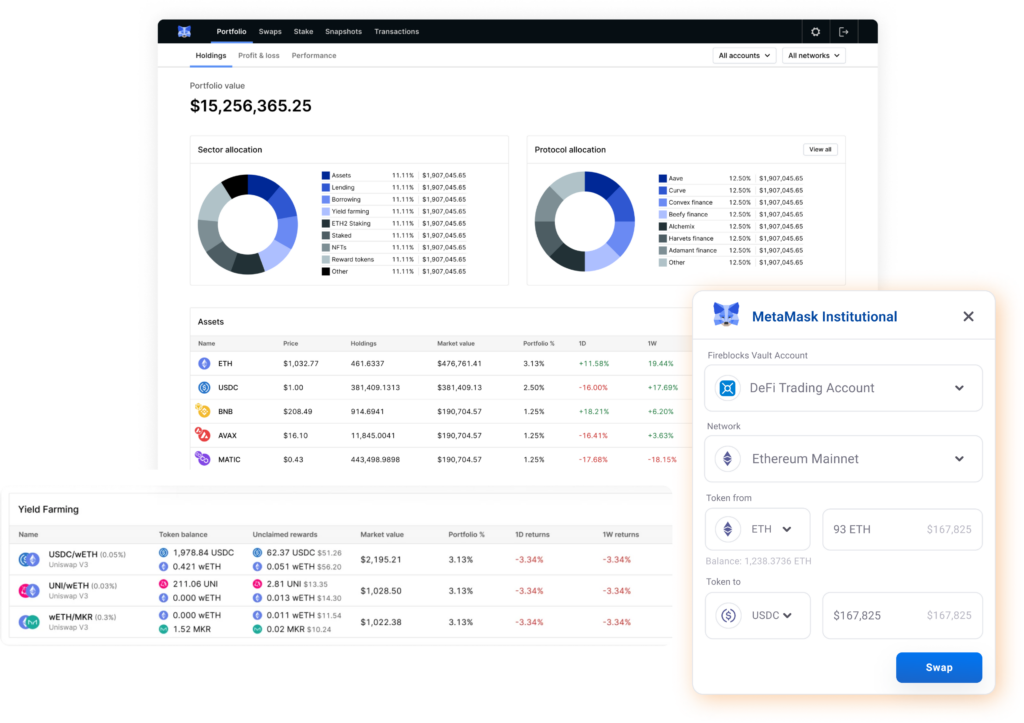Click the MetaMask fox logo in the navbar

(x=183, y=31)
